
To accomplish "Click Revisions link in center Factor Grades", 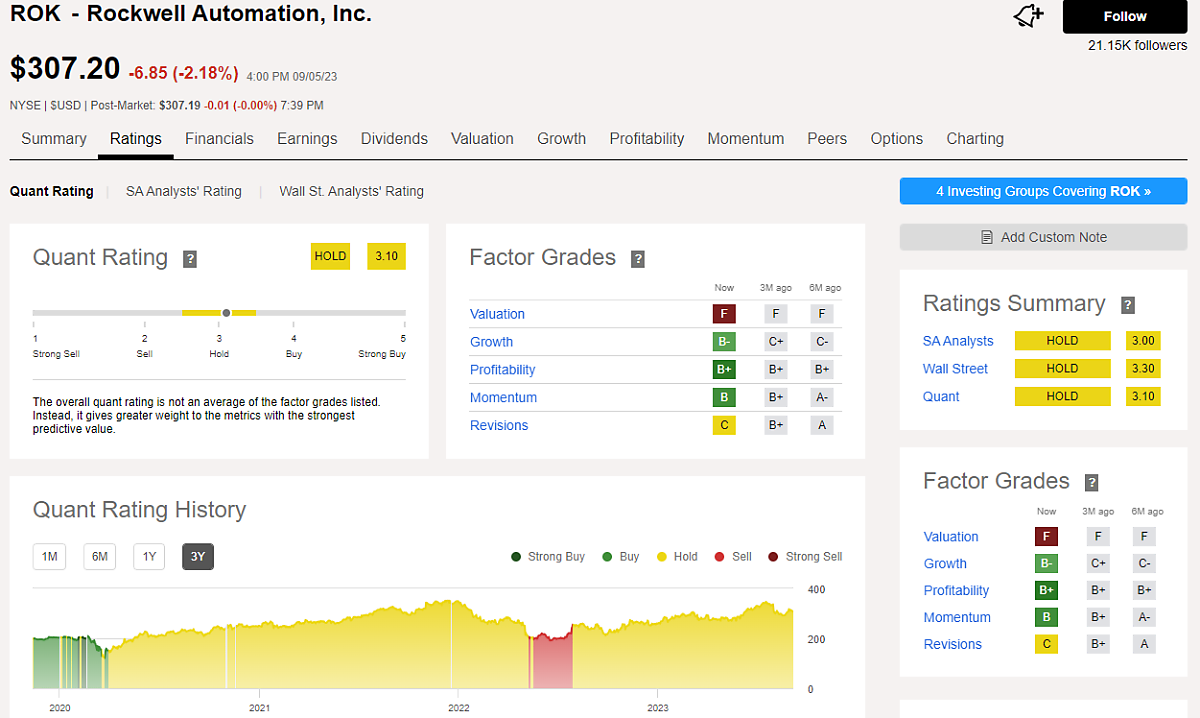I will pyautogui.click(x=499, y=426).
